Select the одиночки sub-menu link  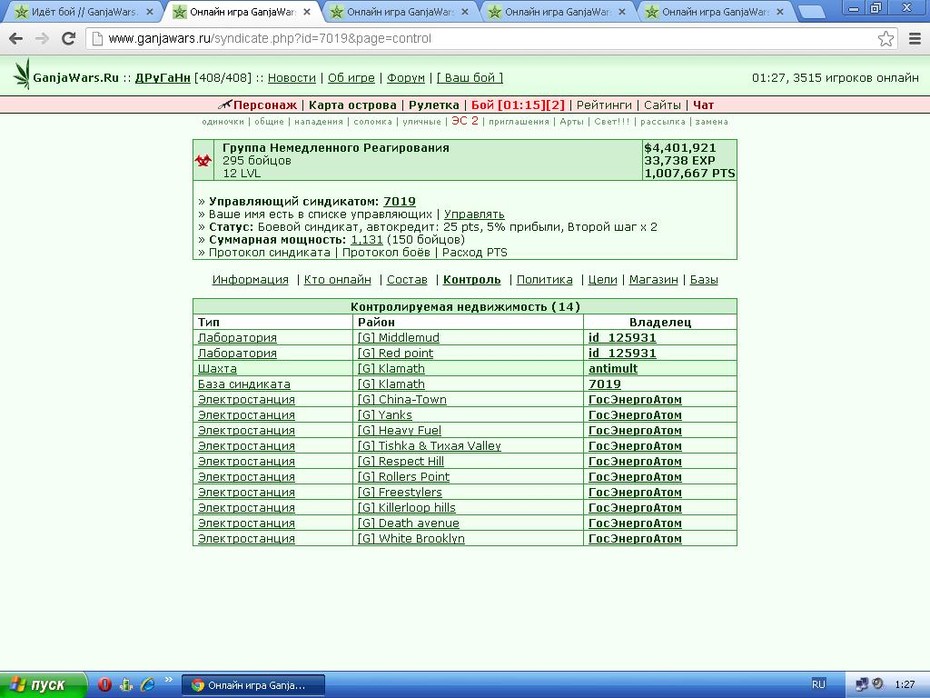(x=222, y=122)
